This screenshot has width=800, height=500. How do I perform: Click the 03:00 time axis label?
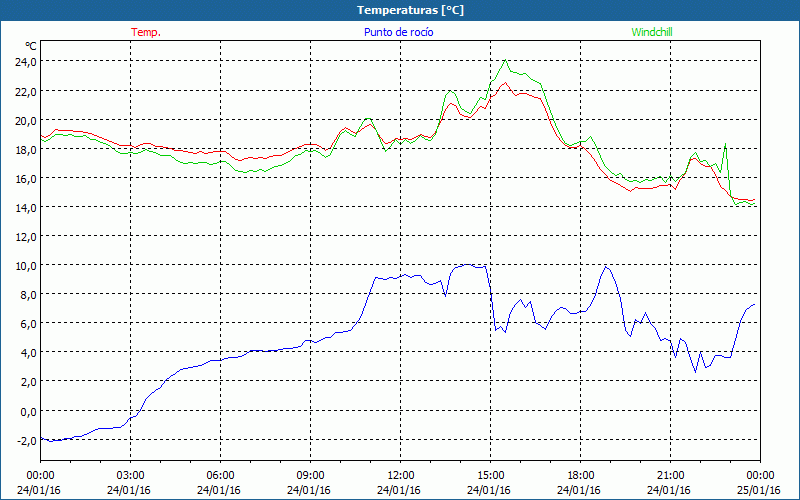coord(131,476)
